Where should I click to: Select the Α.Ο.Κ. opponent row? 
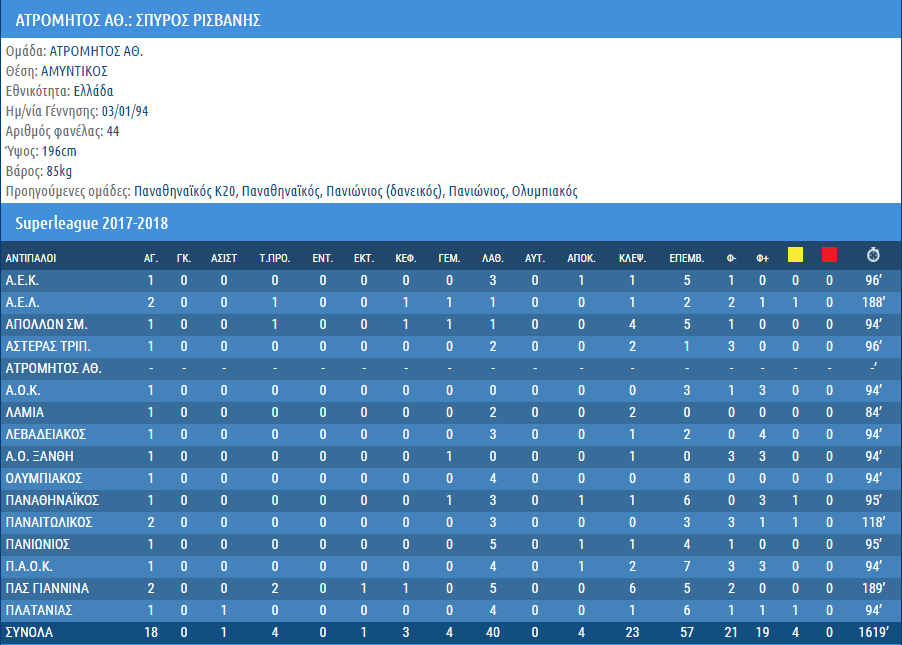pos(451,390)
